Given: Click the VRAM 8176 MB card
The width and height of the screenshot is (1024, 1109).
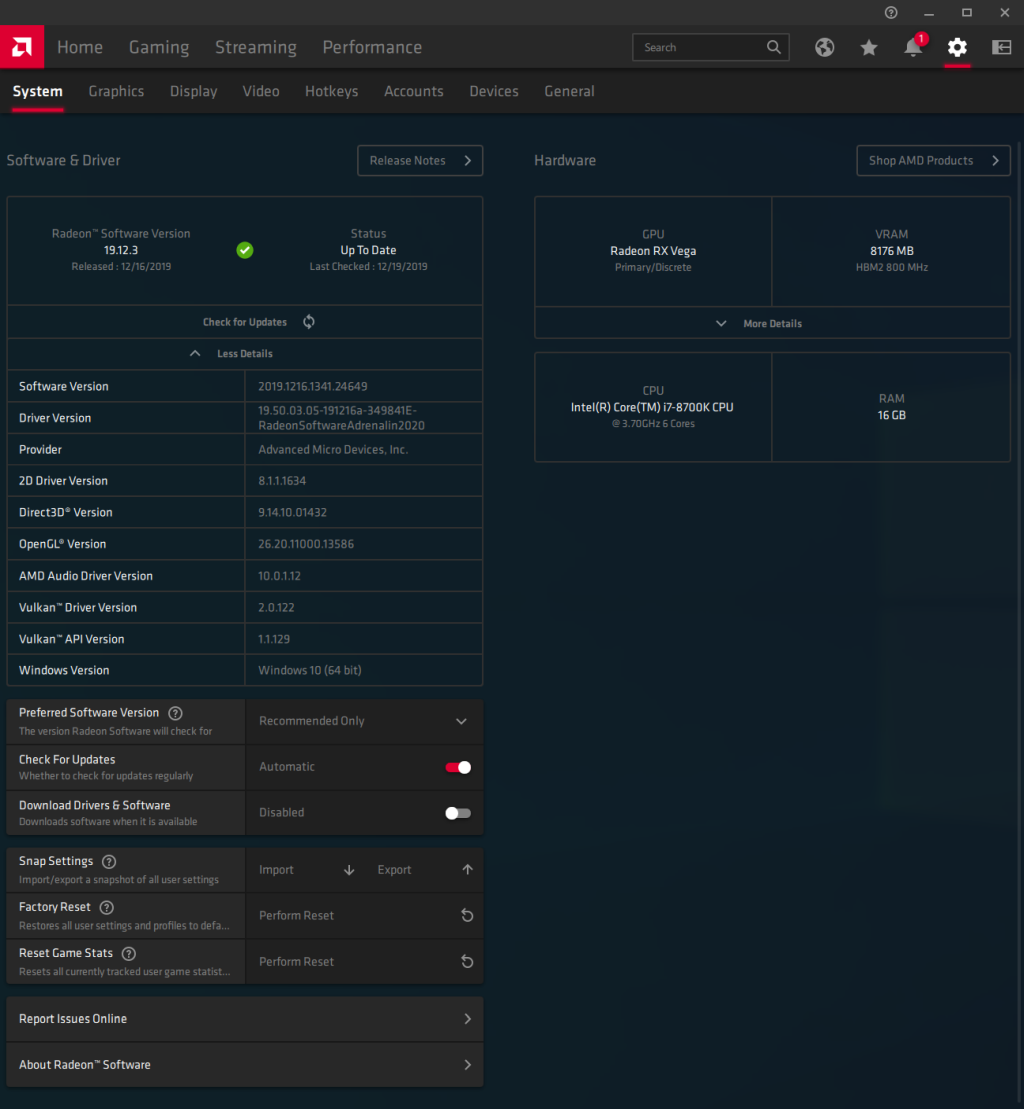Looking at the screenshot, I should pyautogui.click(x=891, y=251).
